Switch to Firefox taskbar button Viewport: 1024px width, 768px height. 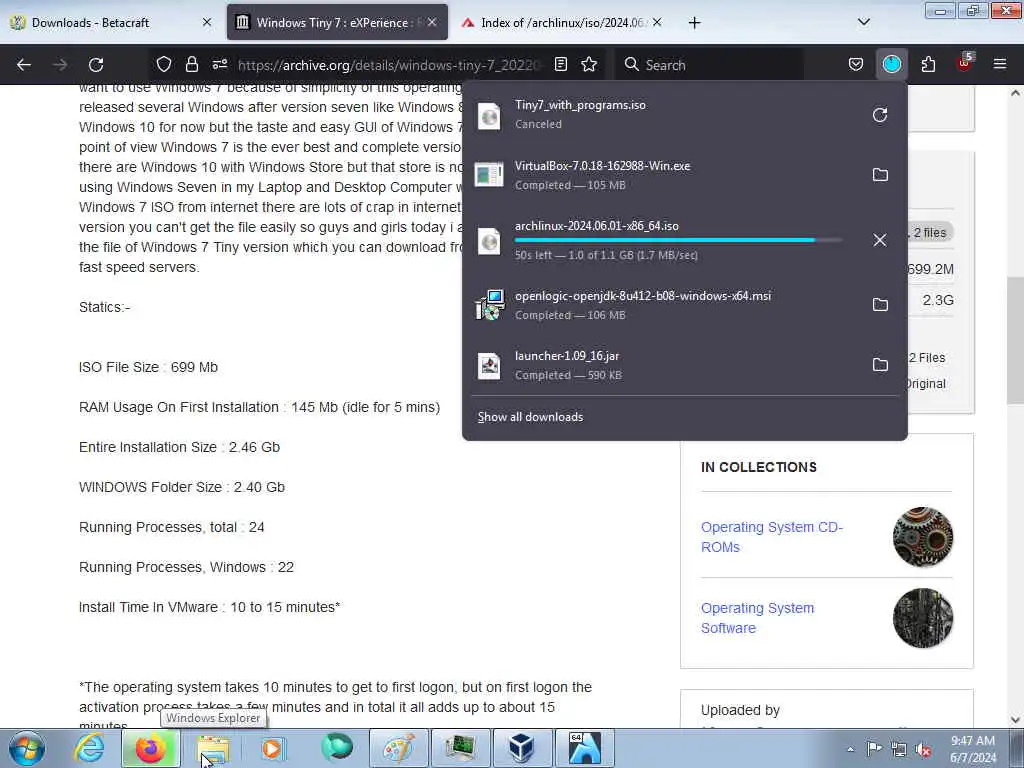(151, 748)
